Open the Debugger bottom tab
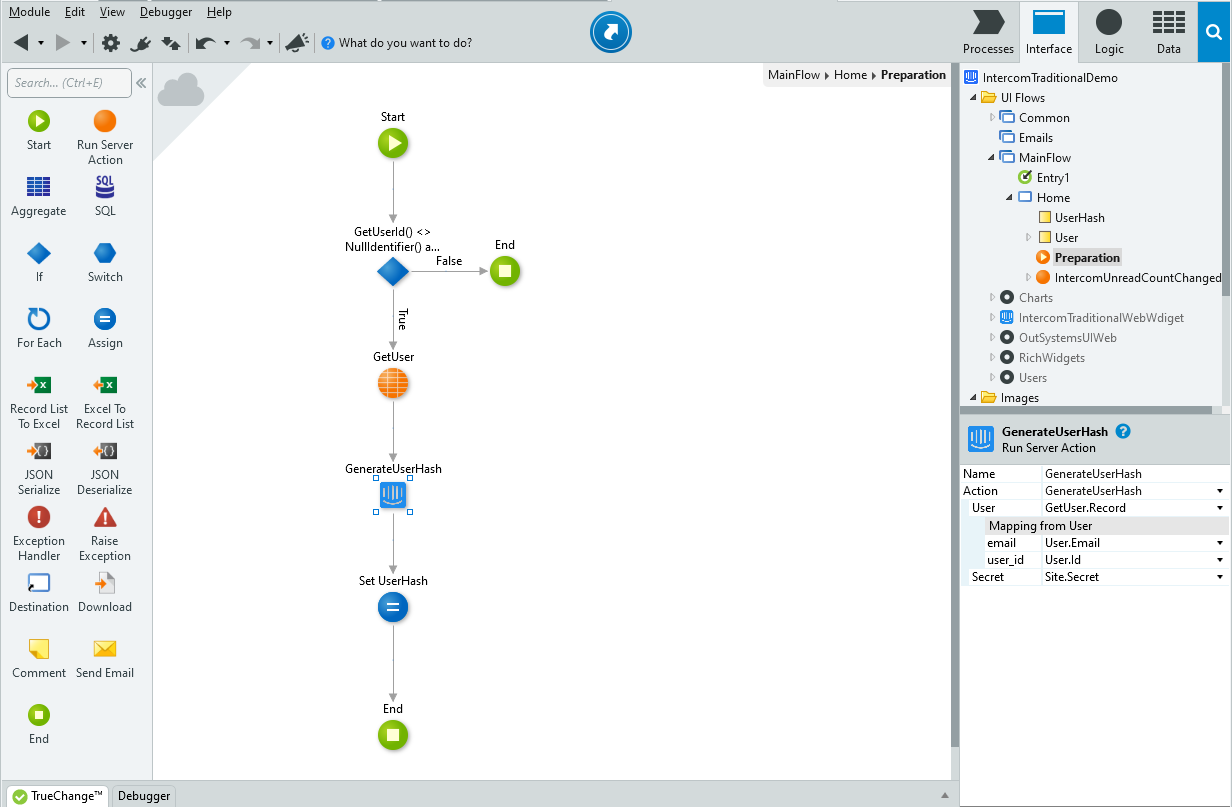Image resolution: width=1232 pixels, height=807 pixels. tap(144, 796)
